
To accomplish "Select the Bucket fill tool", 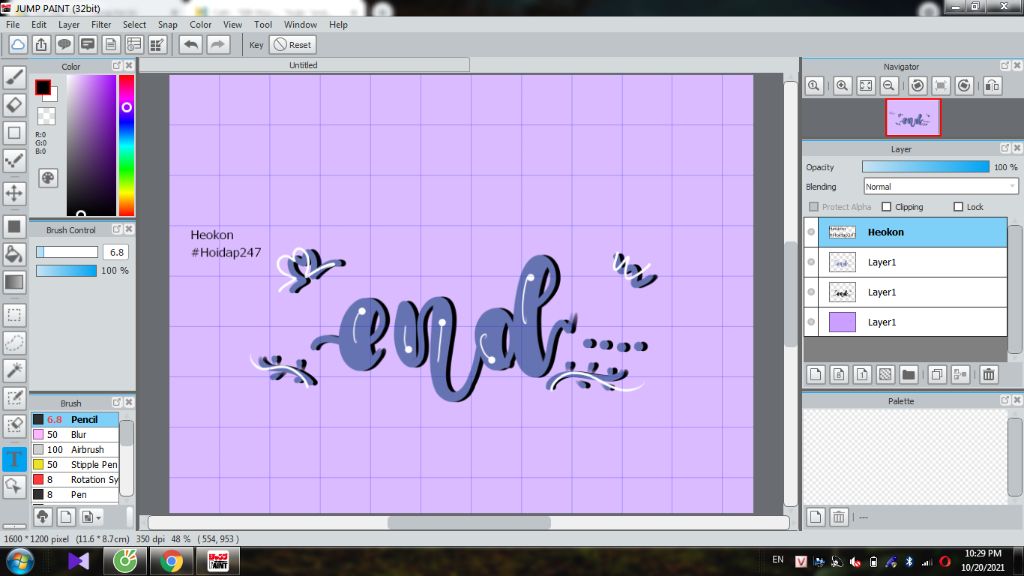I will [x=14, y=254].
